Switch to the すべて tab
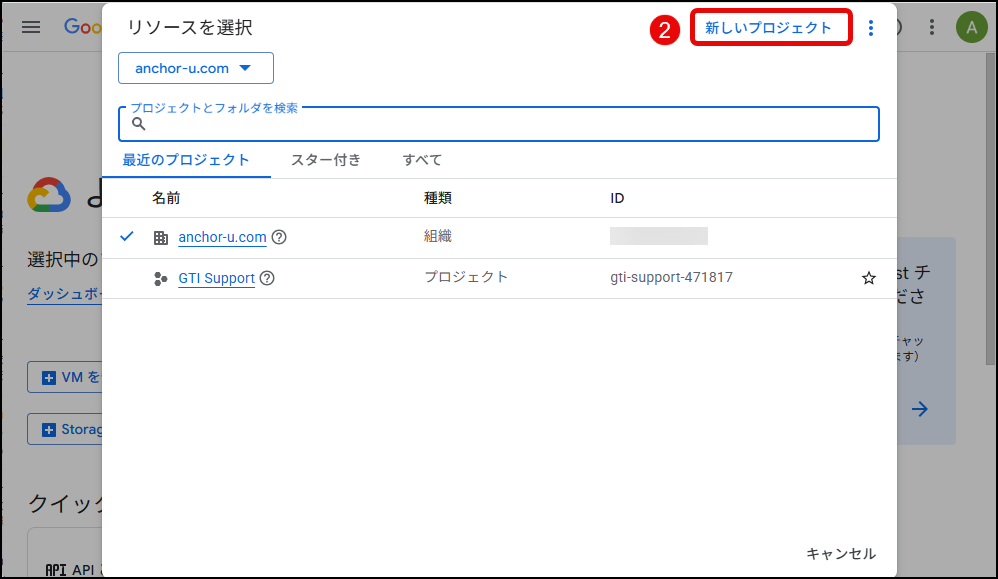This screenshot has width=998, height=579. coord(422,160)
